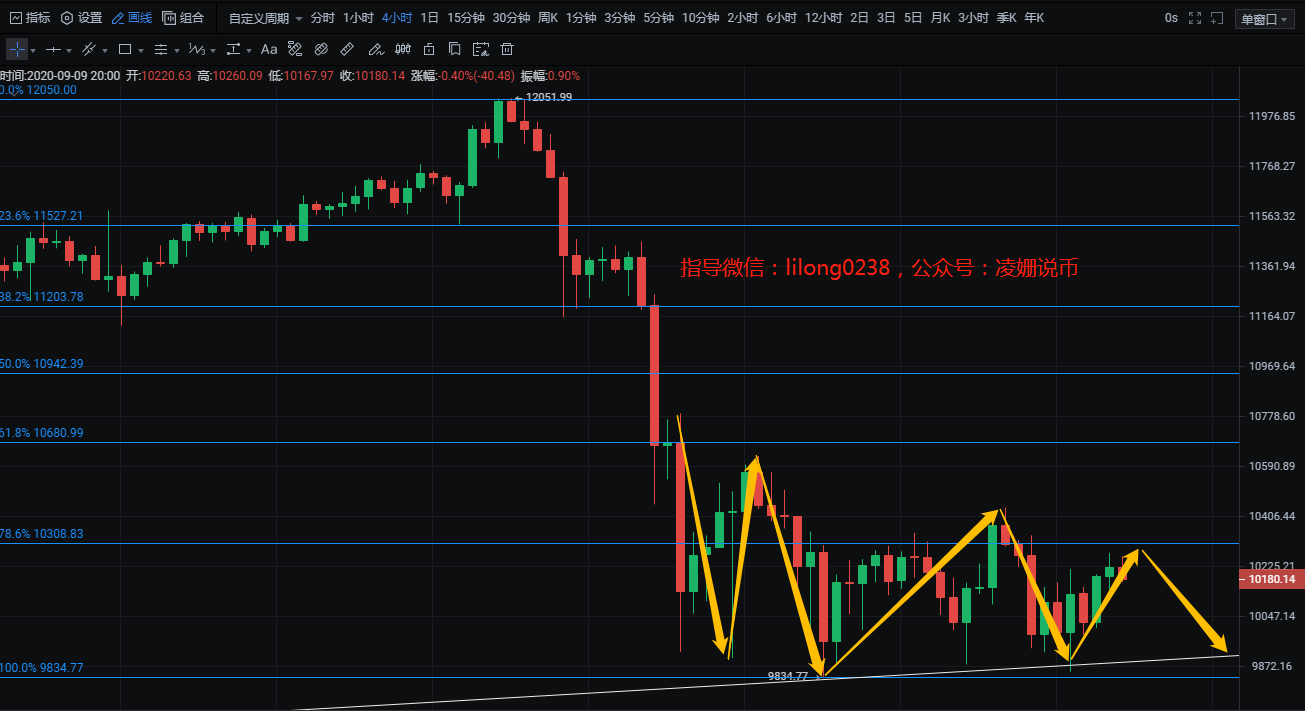
Task: Toggle the 指标 indicators panel
Action: click(x=30, y=18)
